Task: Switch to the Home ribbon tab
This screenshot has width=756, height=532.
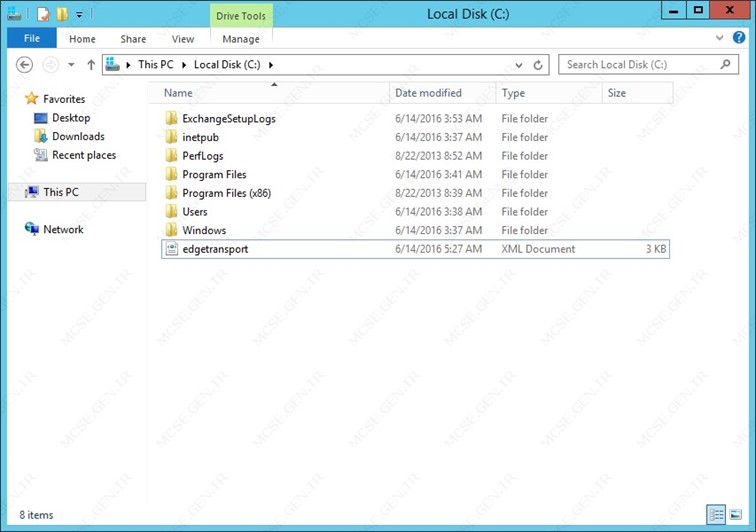Action: (x=82, y=39)
